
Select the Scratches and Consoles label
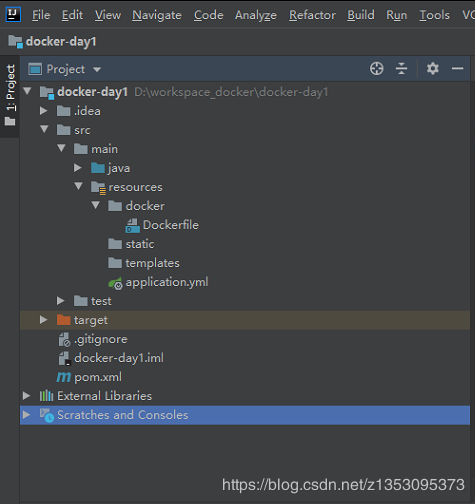123,415
